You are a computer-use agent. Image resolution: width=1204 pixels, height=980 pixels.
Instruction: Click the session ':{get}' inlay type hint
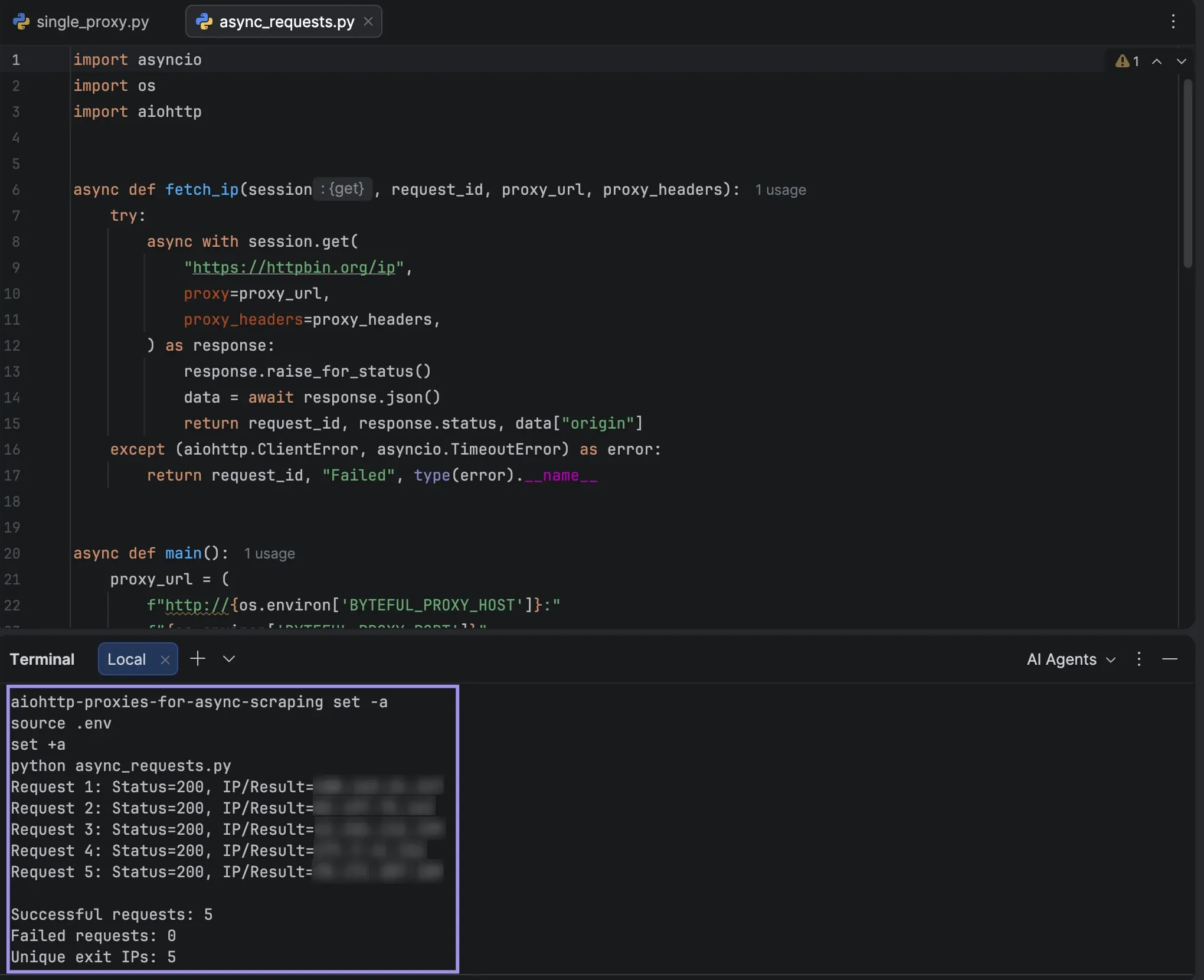coord(342,190)
